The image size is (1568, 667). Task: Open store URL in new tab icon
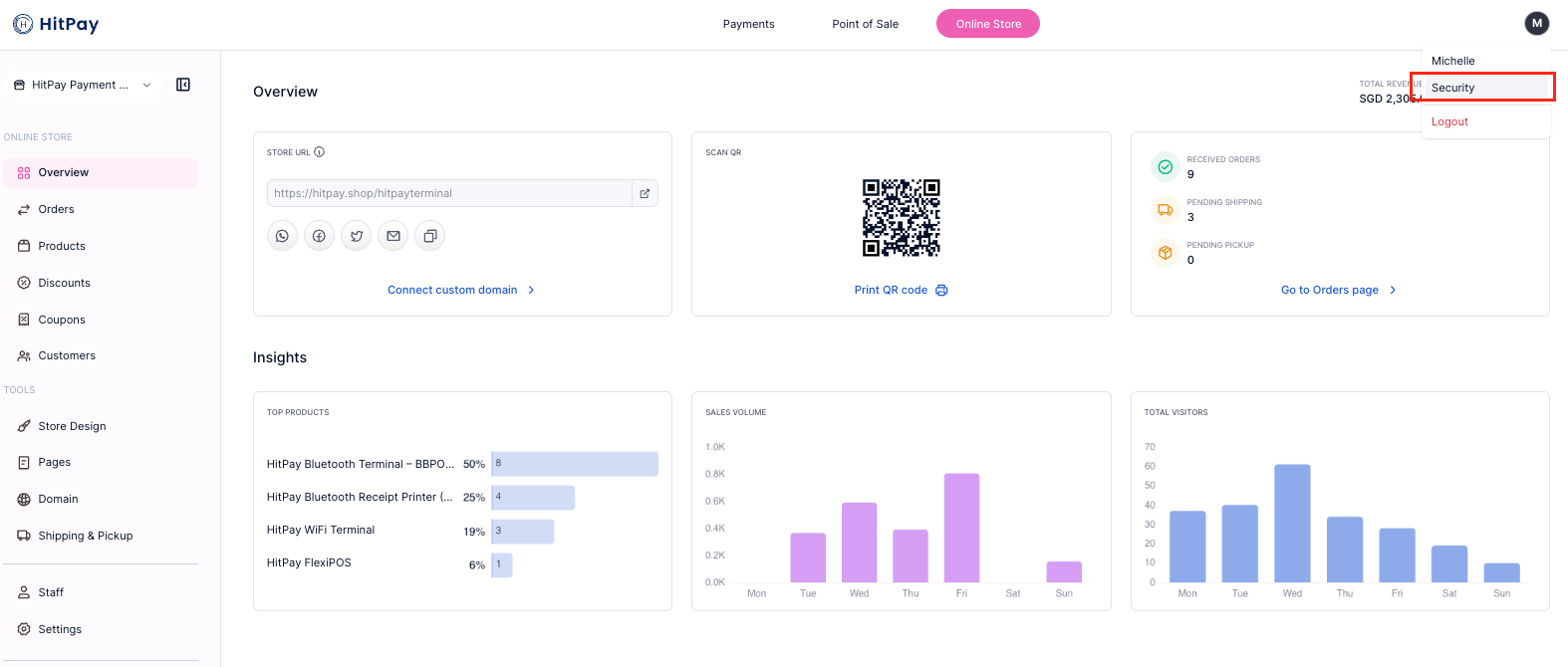pyautogui.click(x=645, y=193)
